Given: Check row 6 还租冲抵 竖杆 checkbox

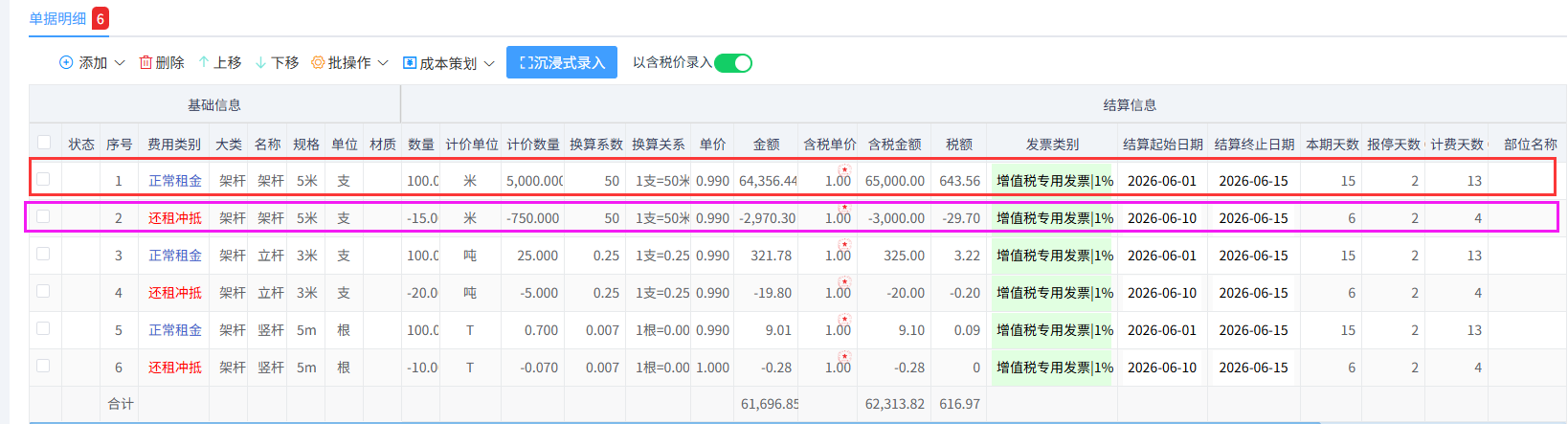Looking at the screenshot, I should (43, 366).
